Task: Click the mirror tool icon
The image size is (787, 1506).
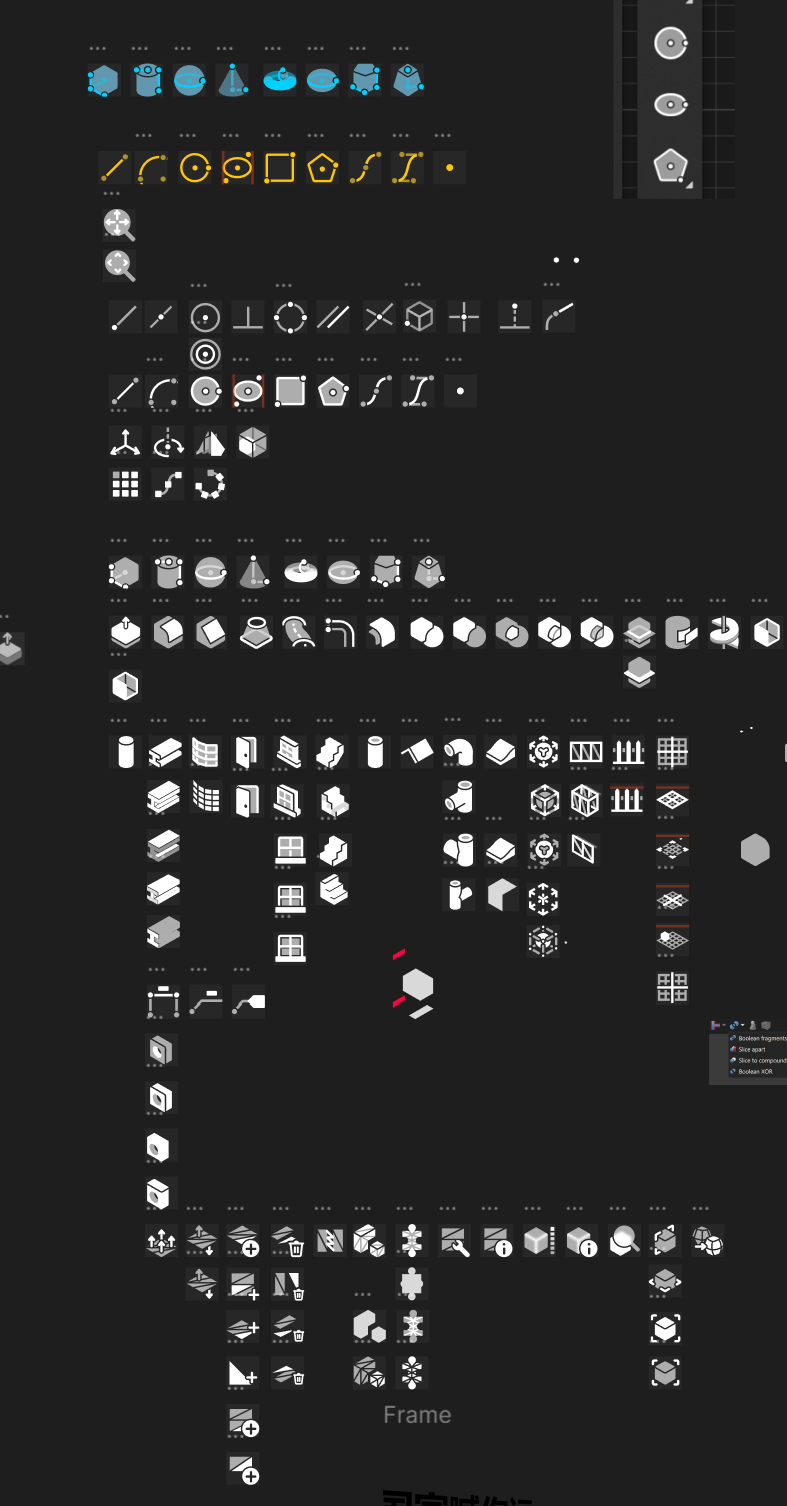Action: pos(210,442)
